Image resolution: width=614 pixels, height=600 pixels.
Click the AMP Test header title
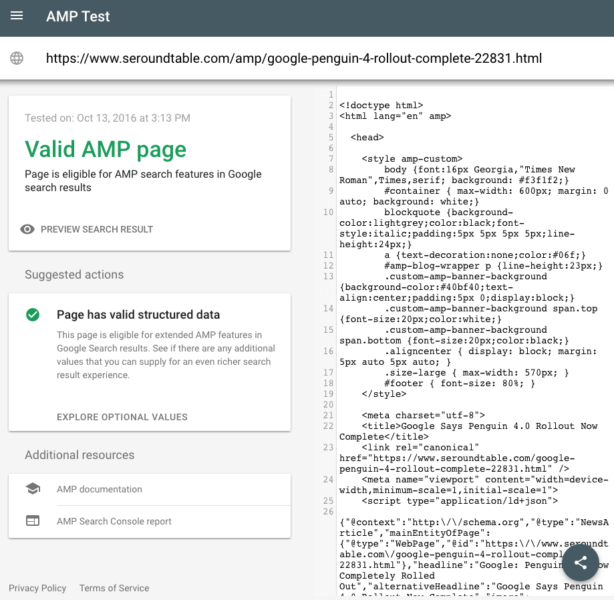coord(78,17)
